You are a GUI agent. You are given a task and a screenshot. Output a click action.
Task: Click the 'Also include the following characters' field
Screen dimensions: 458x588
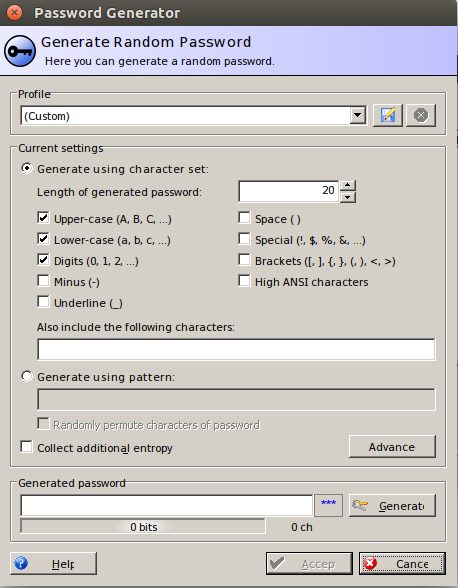point(236,349)
